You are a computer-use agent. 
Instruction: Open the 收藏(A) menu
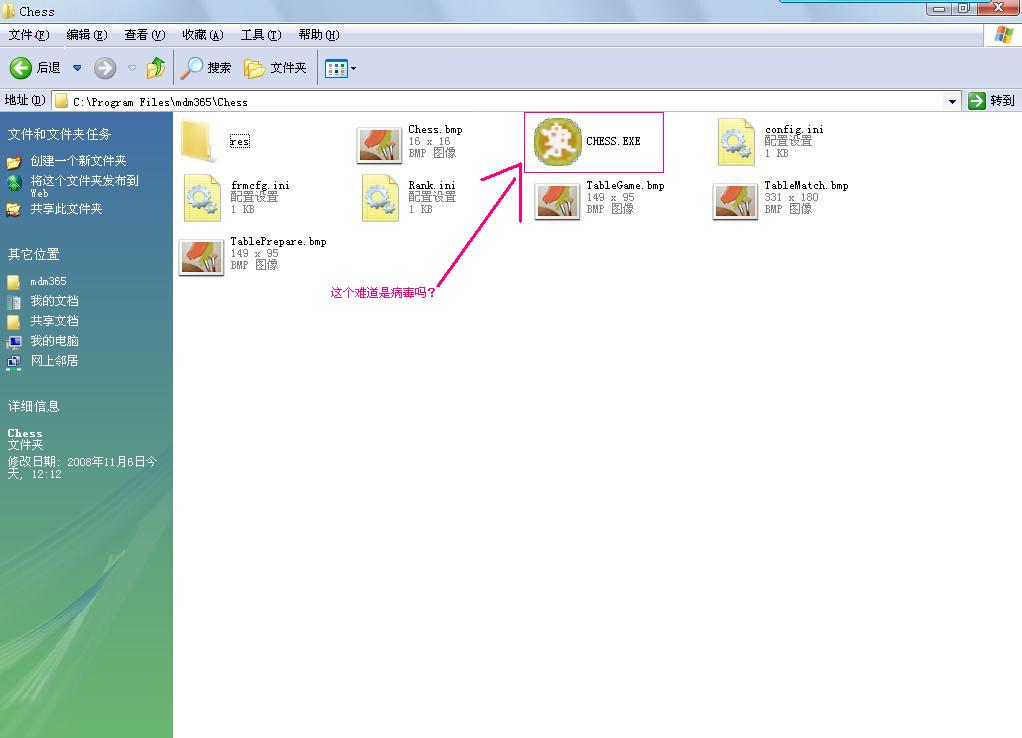pos(203,35)
